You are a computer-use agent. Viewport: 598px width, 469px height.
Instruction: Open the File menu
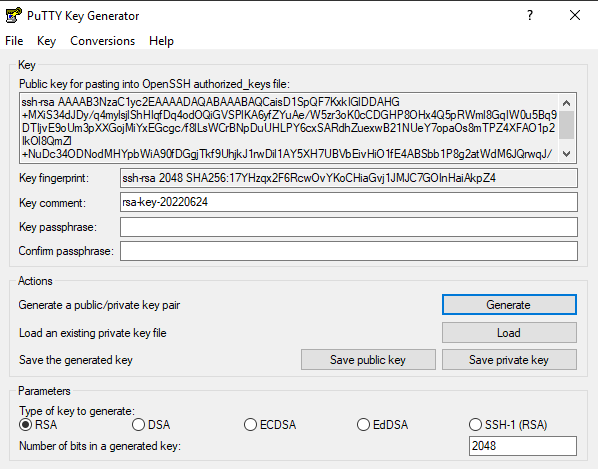[x=14, y=41]
